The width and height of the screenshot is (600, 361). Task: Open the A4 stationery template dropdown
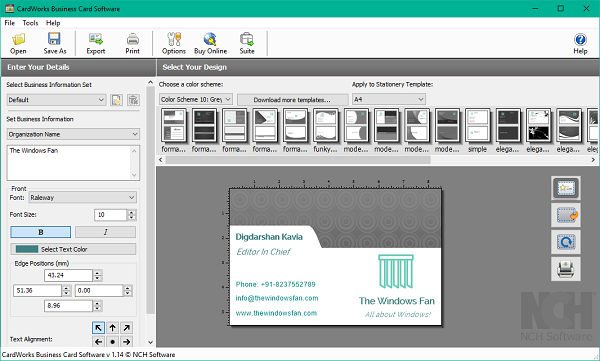pyautogui.click(x=389, y=100)
